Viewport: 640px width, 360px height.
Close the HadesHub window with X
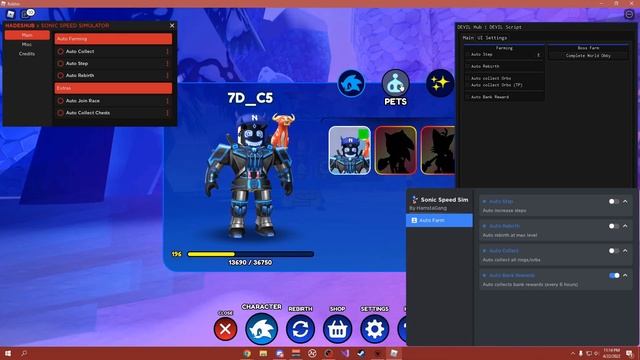pyautogui.click(x=172, y=25)
